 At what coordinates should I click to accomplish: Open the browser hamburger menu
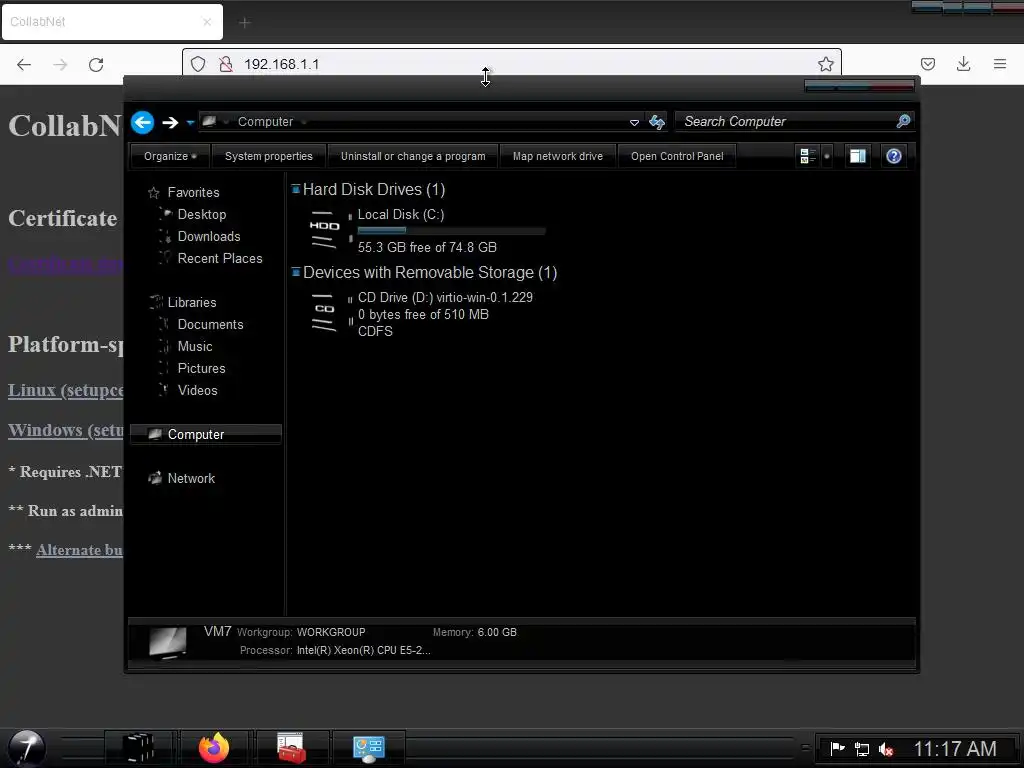(x=999, y=64)
